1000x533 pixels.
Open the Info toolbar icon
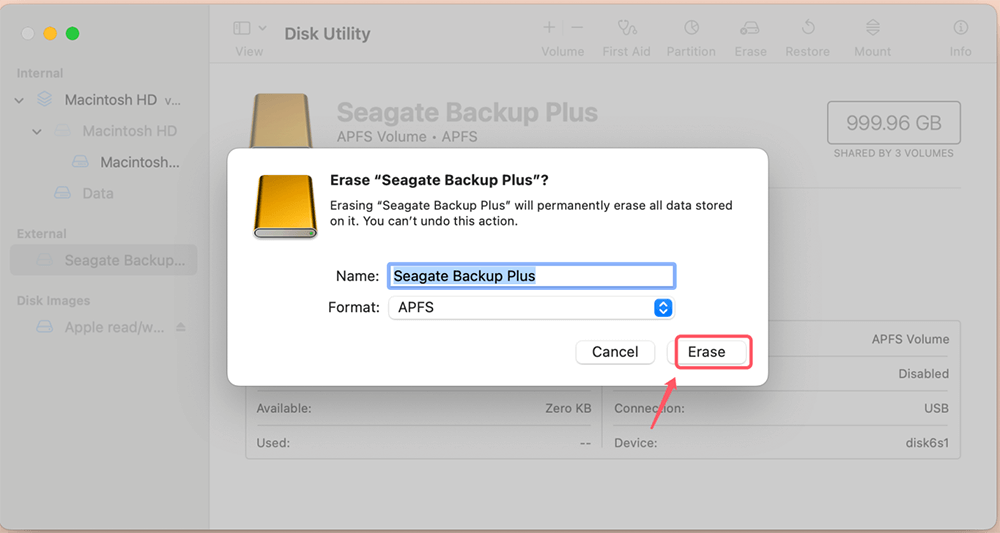click(960, 28)
